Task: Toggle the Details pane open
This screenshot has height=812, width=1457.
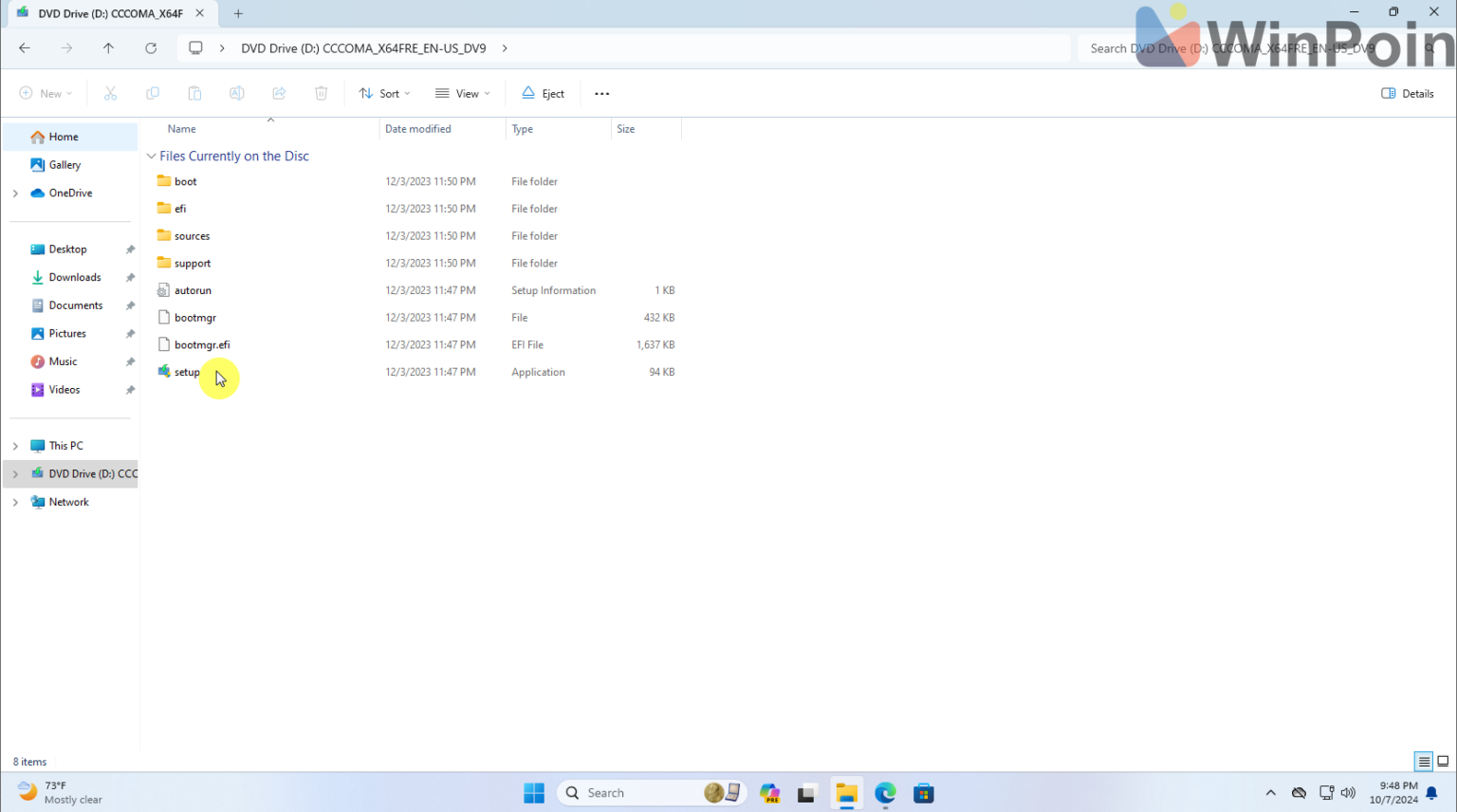Action: tap(1408, 93)
